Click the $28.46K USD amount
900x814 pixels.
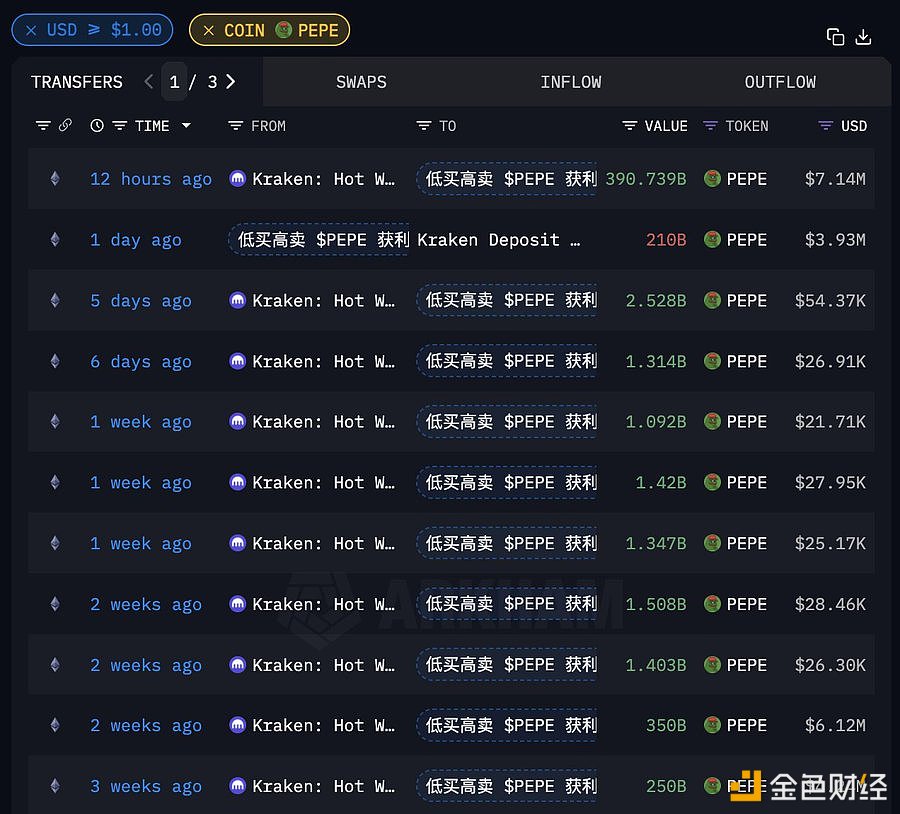tap(830, 604)
